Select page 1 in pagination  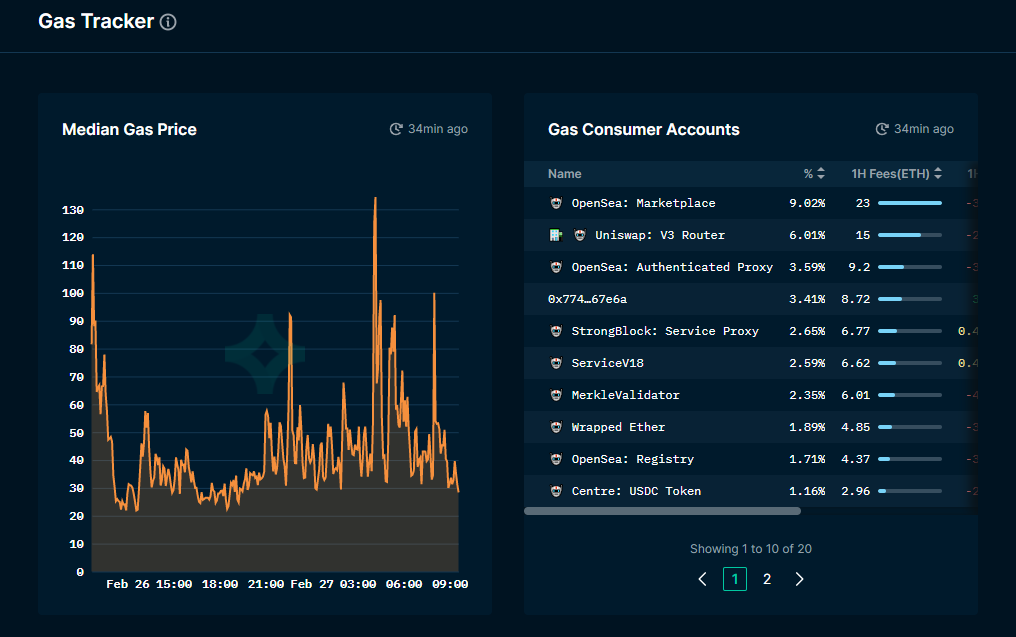tap(735, 579)
